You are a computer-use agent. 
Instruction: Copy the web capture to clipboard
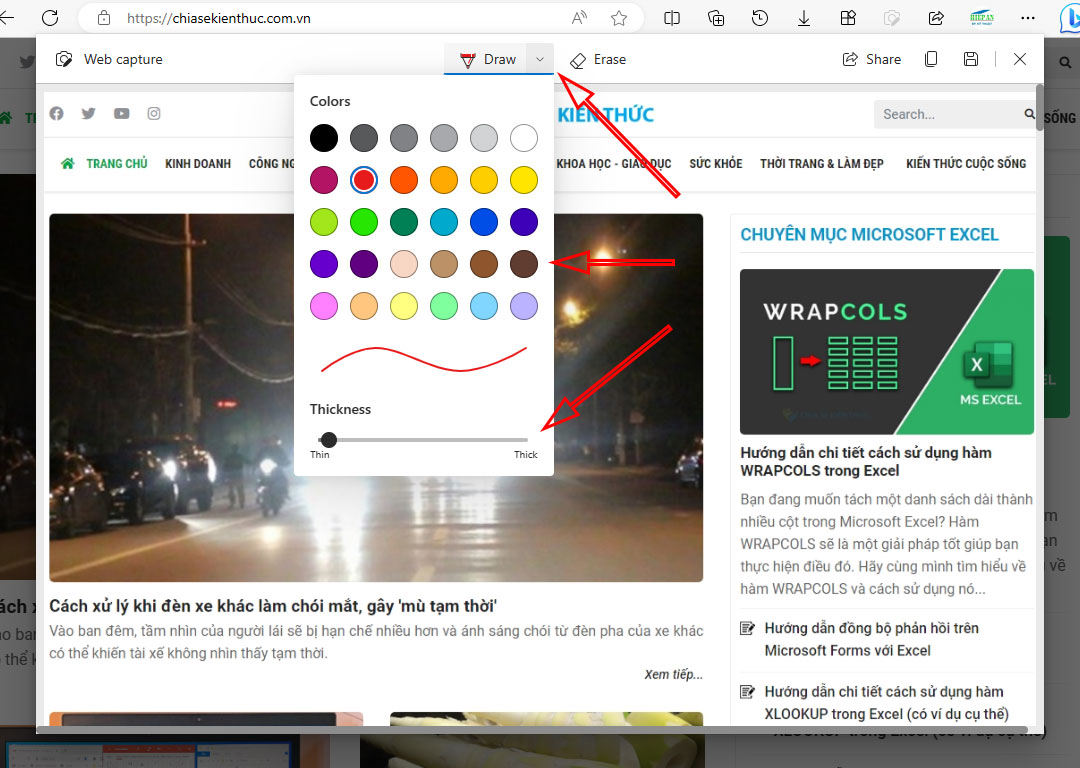930,59
